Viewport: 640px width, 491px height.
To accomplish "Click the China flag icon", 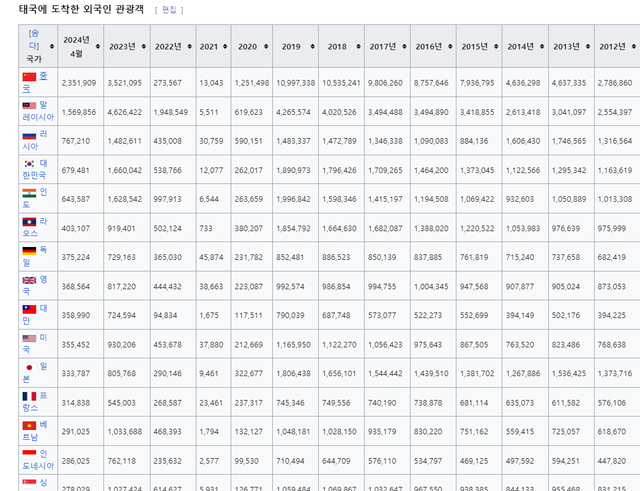I will pyautogui.click(x=28, y=76).
